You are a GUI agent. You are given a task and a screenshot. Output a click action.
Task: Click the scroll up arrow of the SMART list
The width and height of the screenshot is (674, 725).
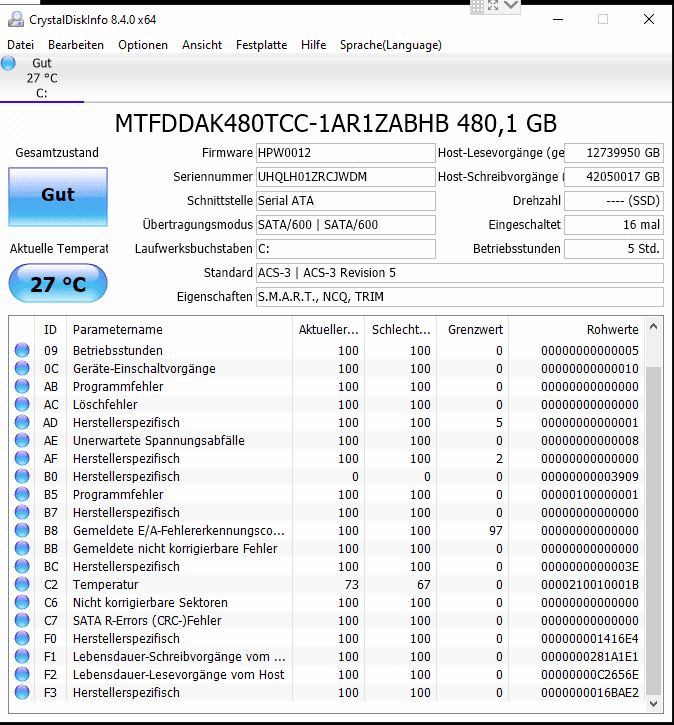pyautogui.click(x=653, y=326)
